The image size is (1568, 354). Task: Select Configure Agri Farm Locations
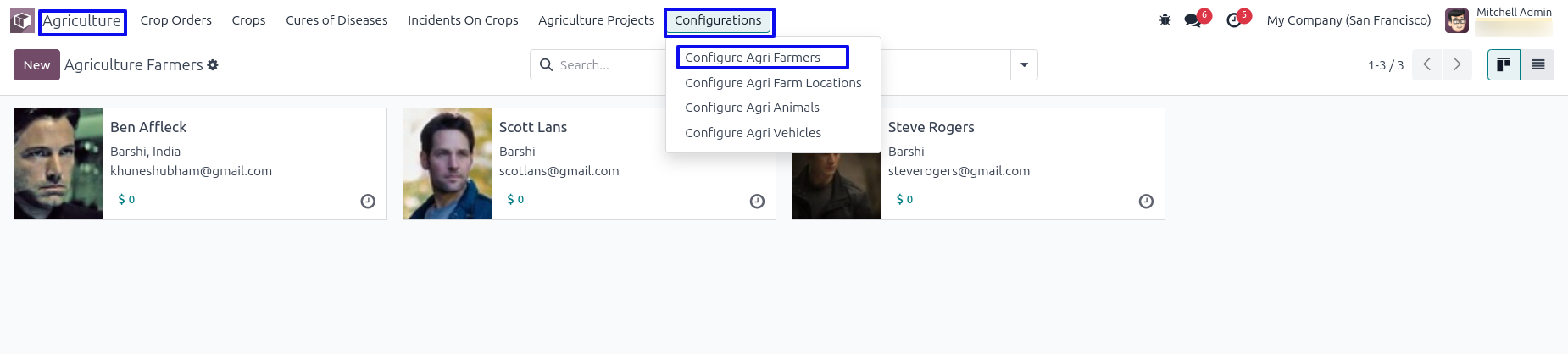[x=773, y=83]
